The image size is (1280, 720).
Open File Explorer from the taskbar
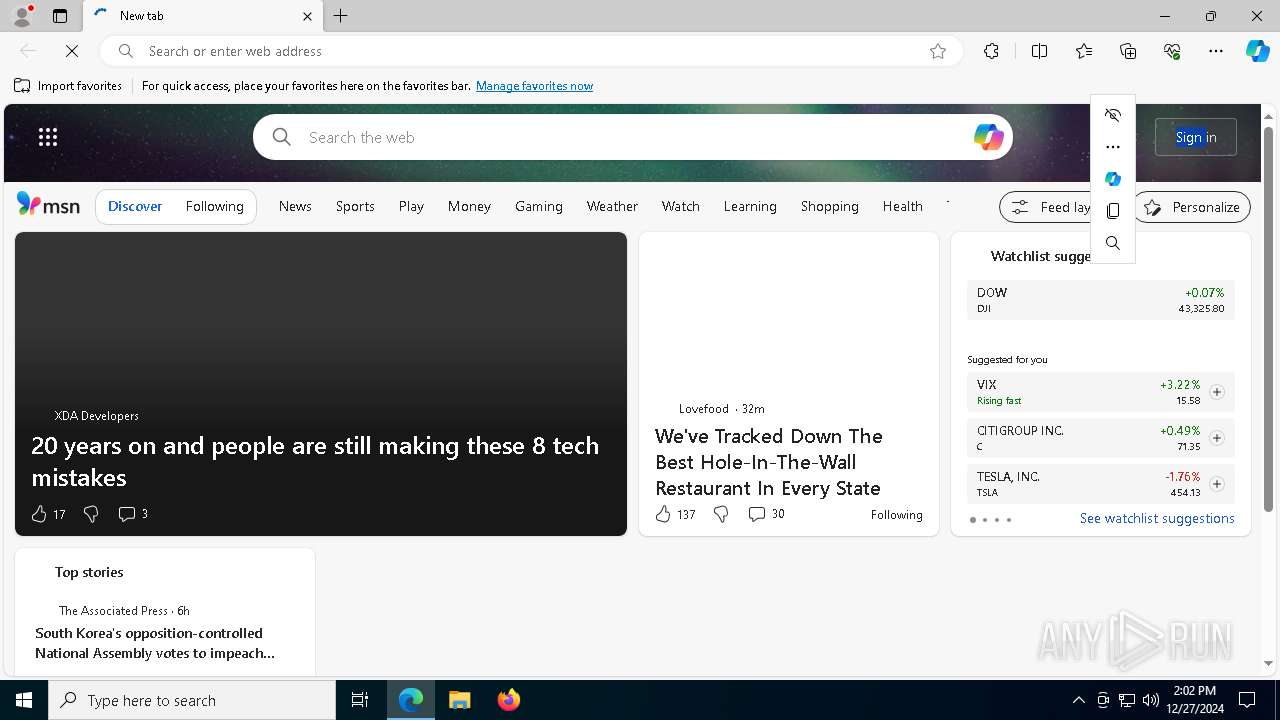tap(459, 700)
